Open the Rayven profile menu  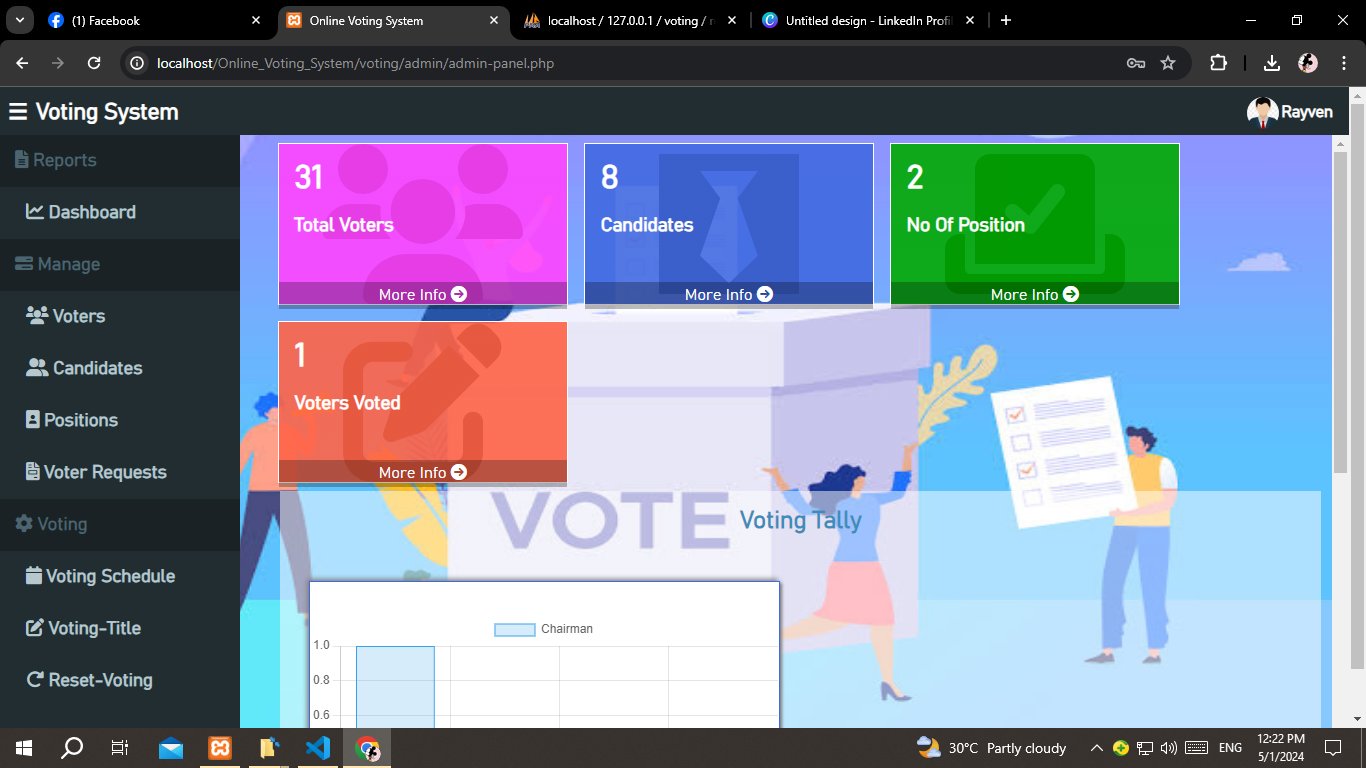(1290, 111)
